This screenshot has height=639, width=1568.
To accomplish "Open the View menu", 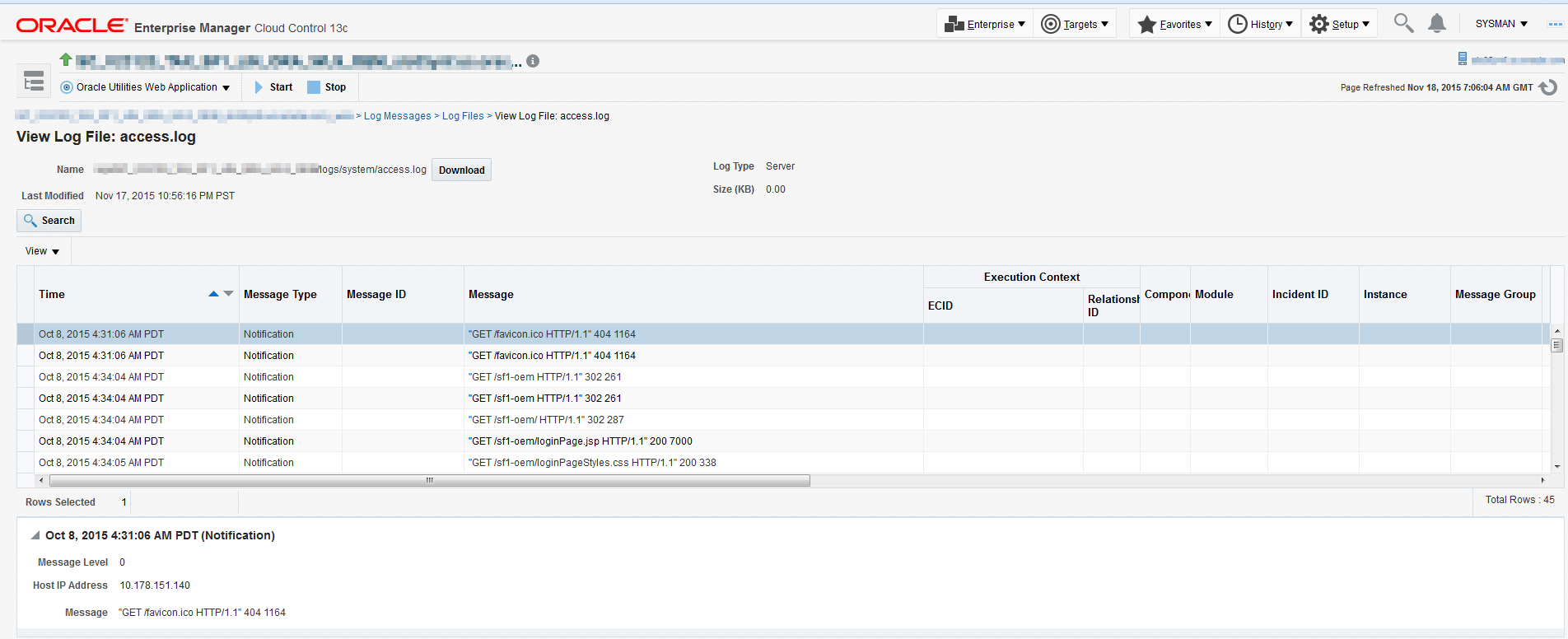I will pos(42,251).
